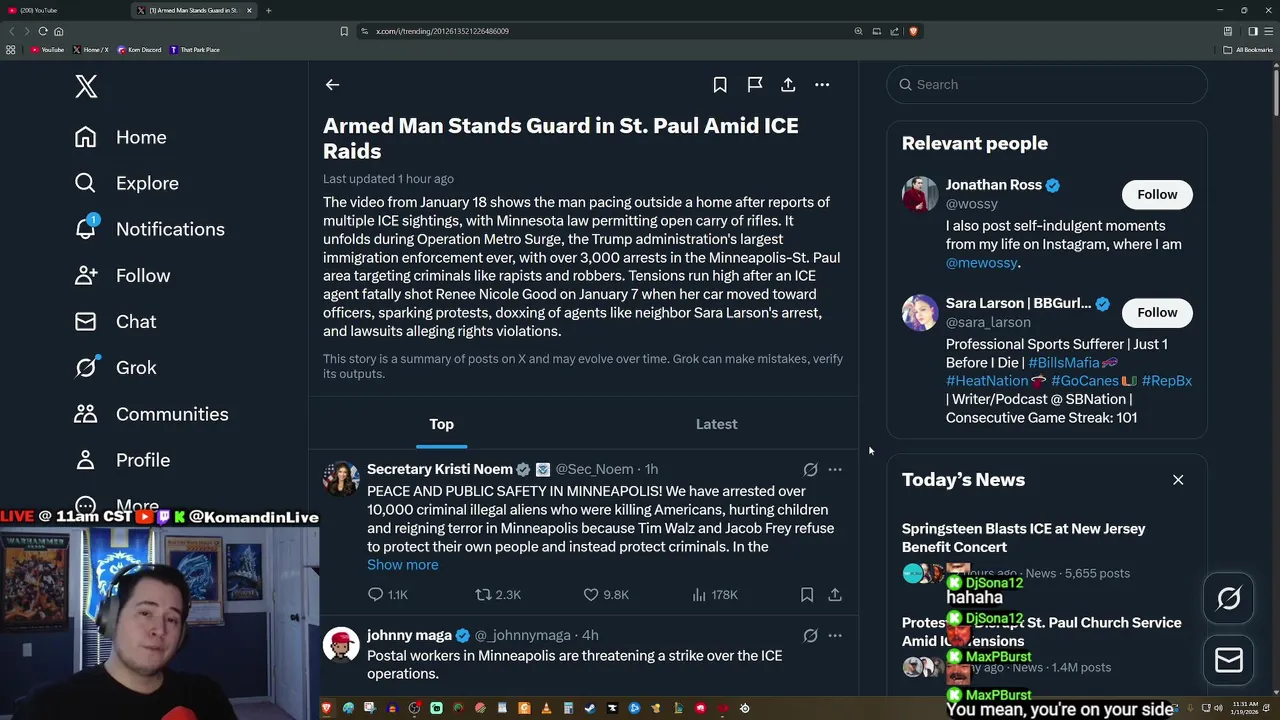
Task: Open Brave from the taskbar
Action: pyautogui.click(x=326, y=708)
